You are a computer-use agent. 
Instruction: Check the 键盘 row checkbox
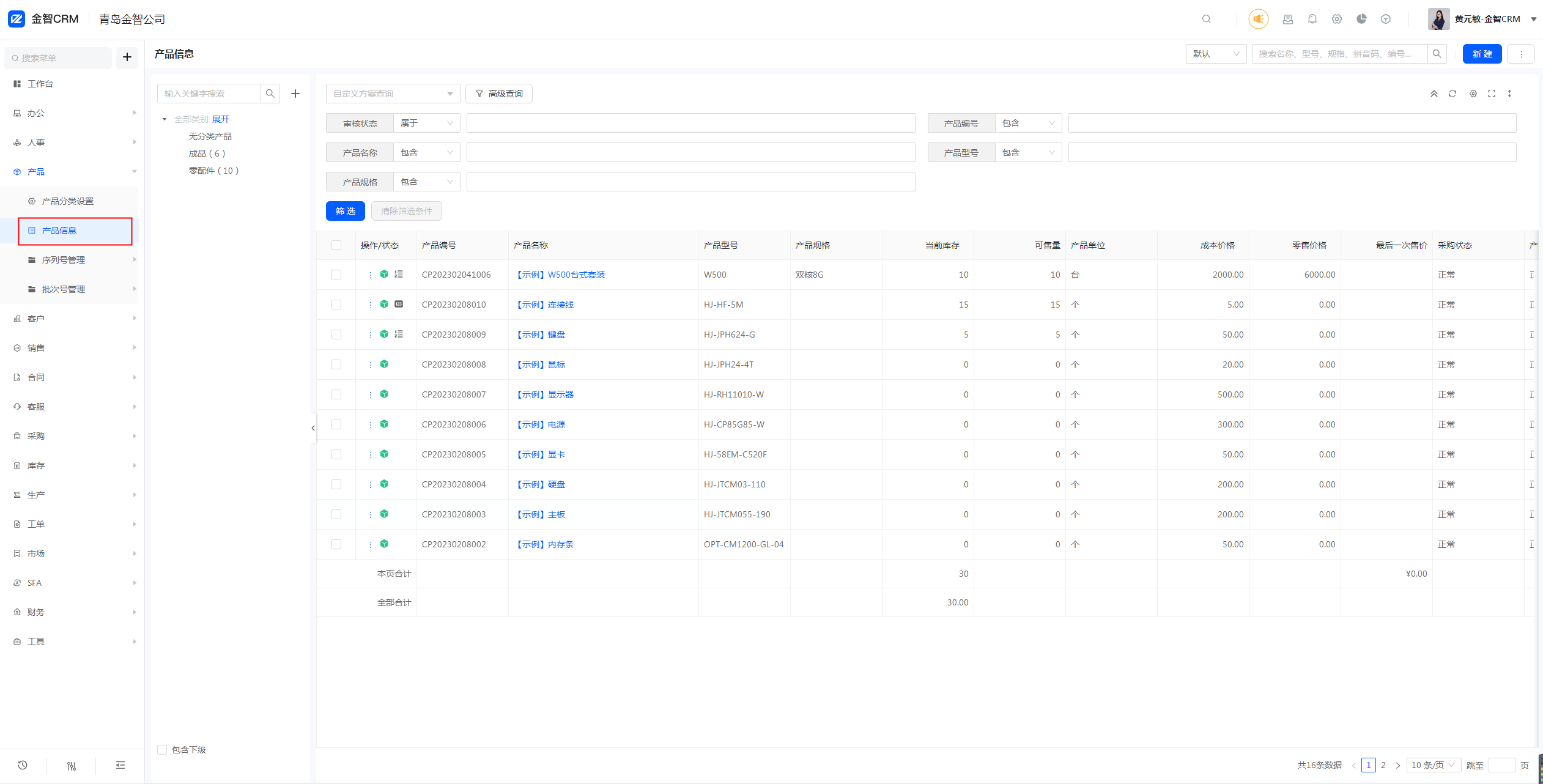pos(336,335)
